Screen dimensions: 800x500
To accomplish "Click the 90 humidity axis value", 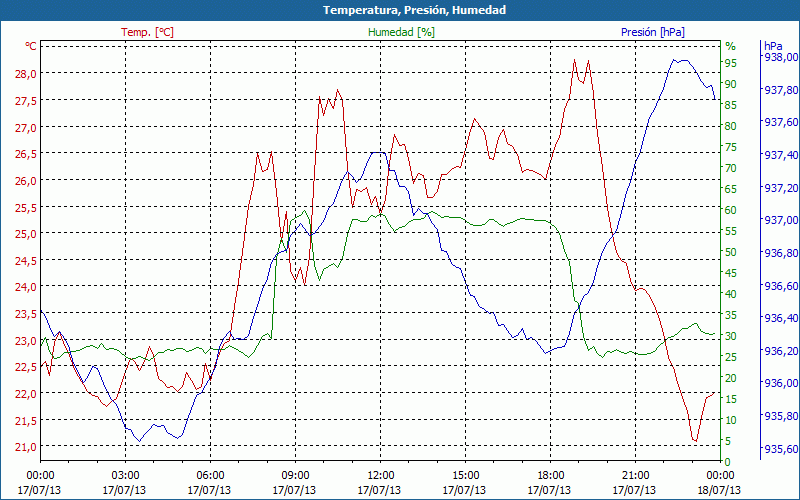I will [x=731, y=84].
